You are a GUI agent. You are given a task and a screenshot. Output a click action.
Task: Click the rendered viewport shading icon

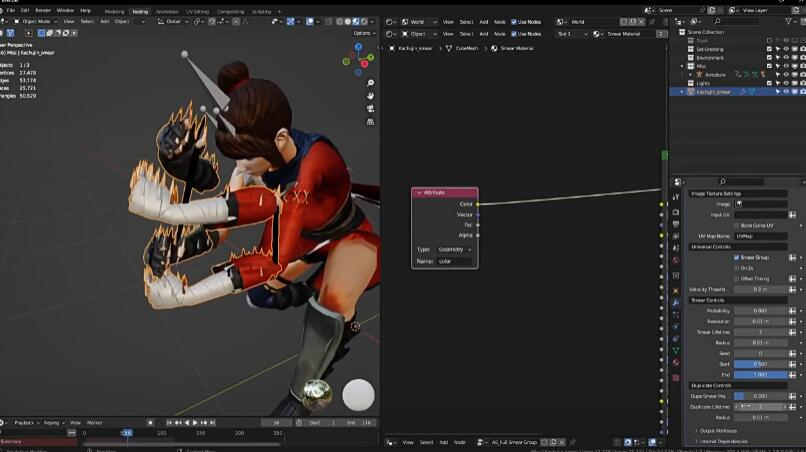click(364, 20)
